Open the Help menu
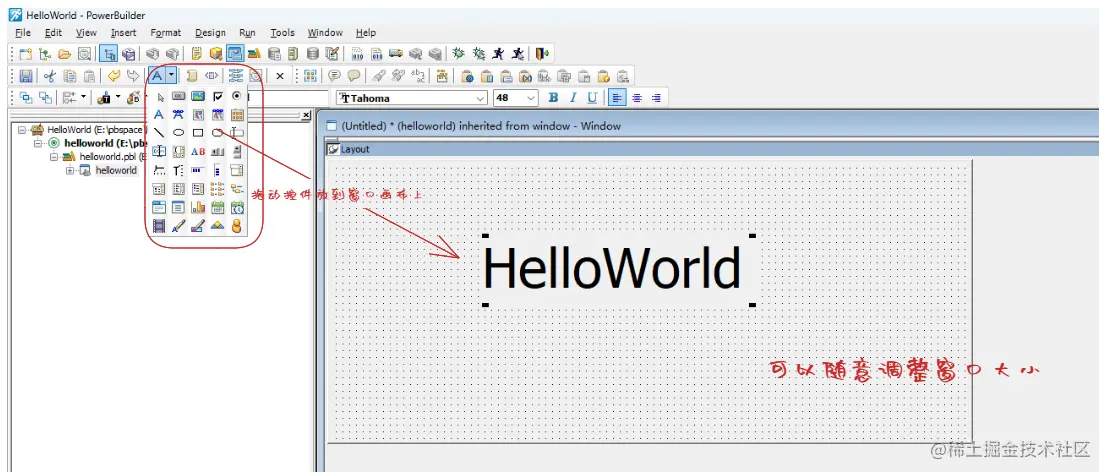 366,32
